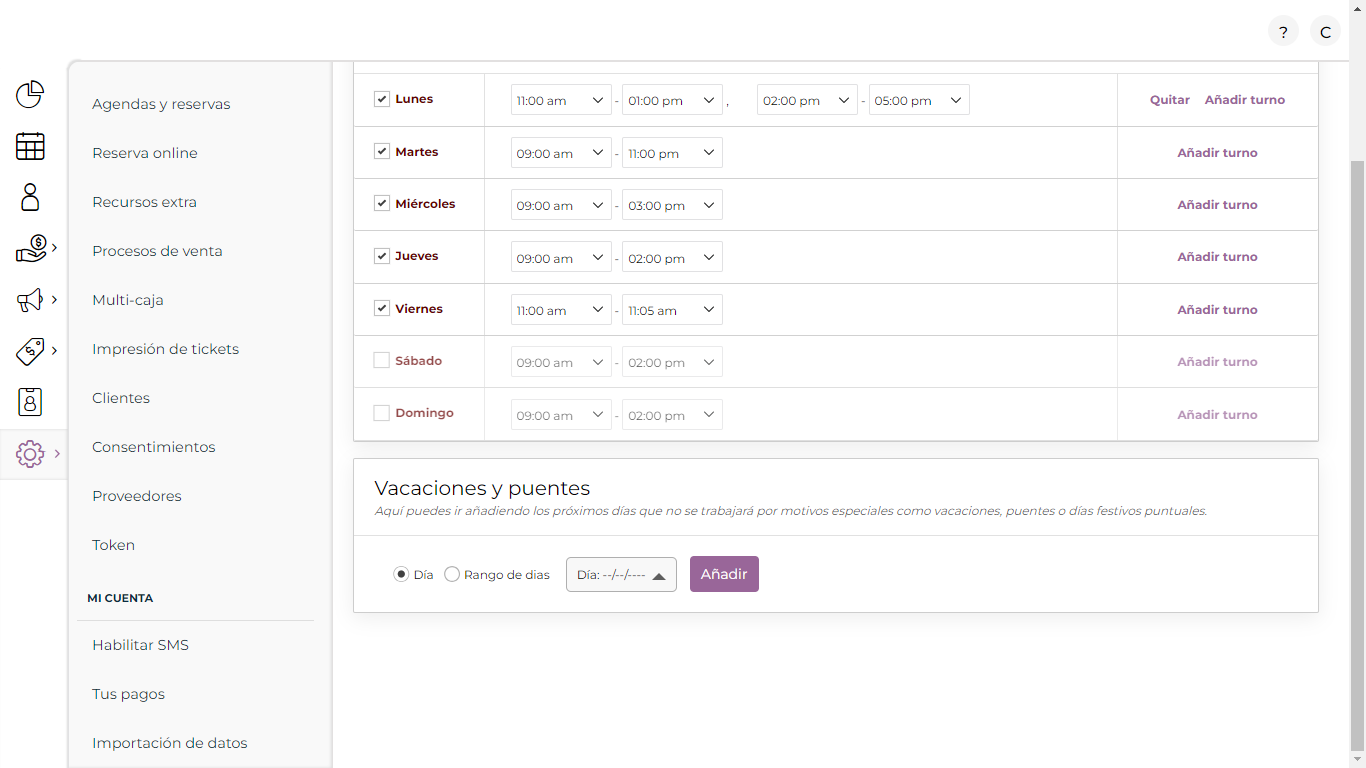Uncheck the Jueves checkbox
The width and height of the screenshot is (1366, 768).
[x=381, y=256]
